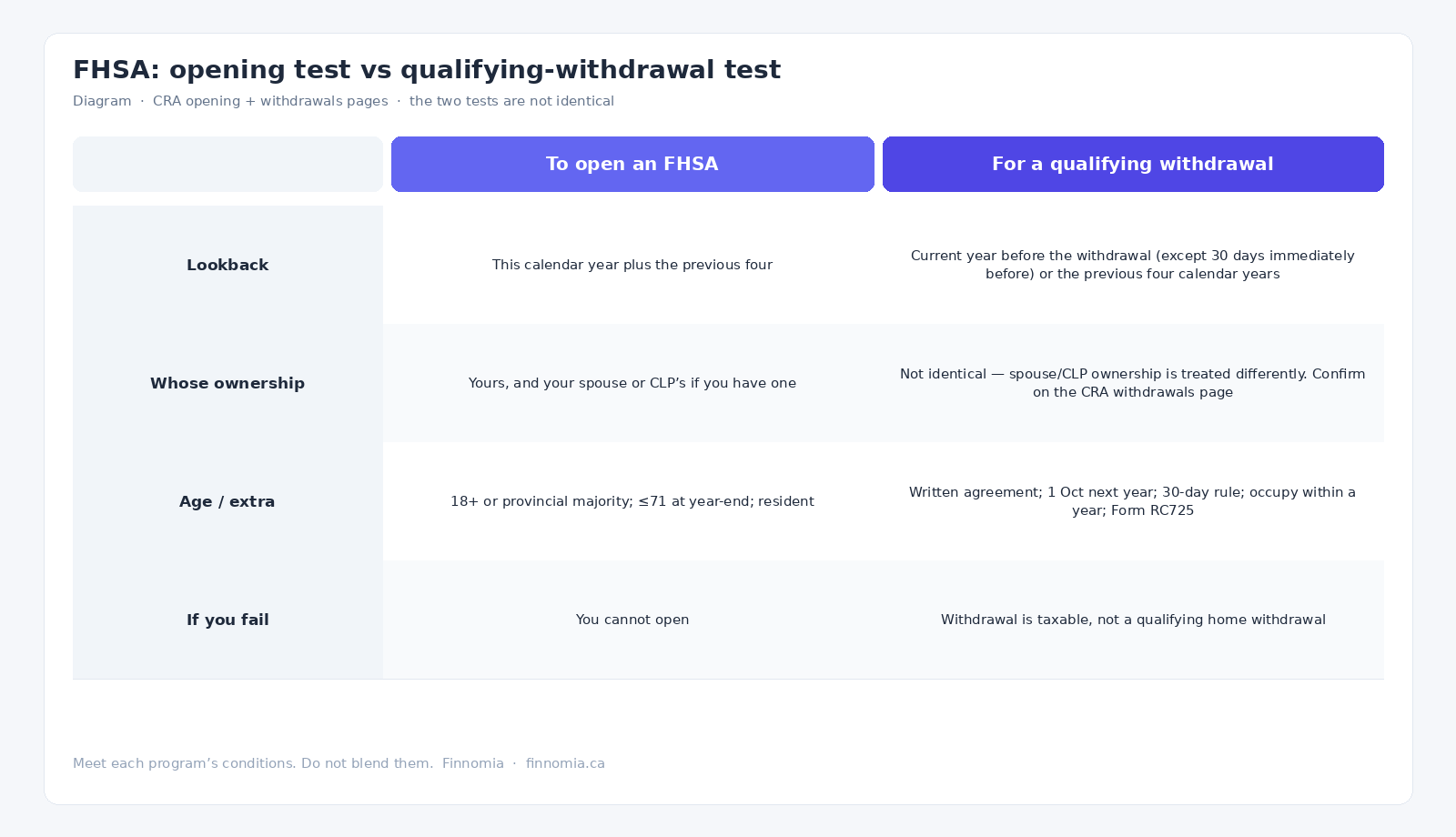This screenshot has width=1456, height=837.
Task: Click 'This calendar year plus the previous four' cell
Action: pyautogui.click(x=632, y=265)
